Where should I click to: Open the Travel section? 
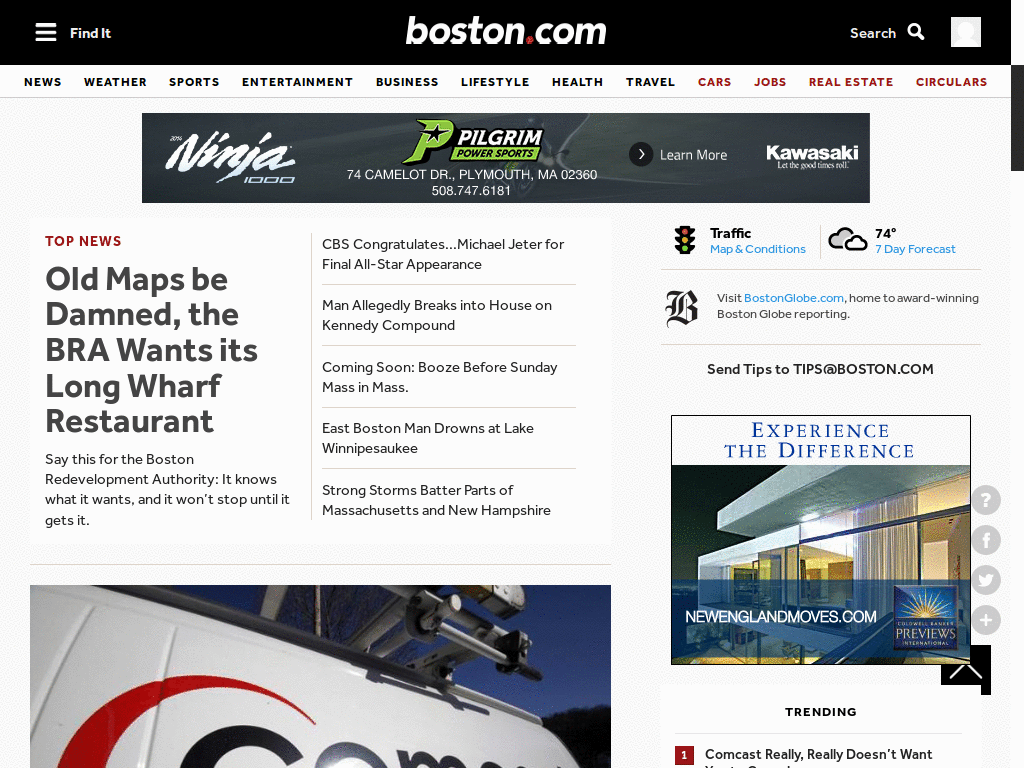(x=650, y=82)
